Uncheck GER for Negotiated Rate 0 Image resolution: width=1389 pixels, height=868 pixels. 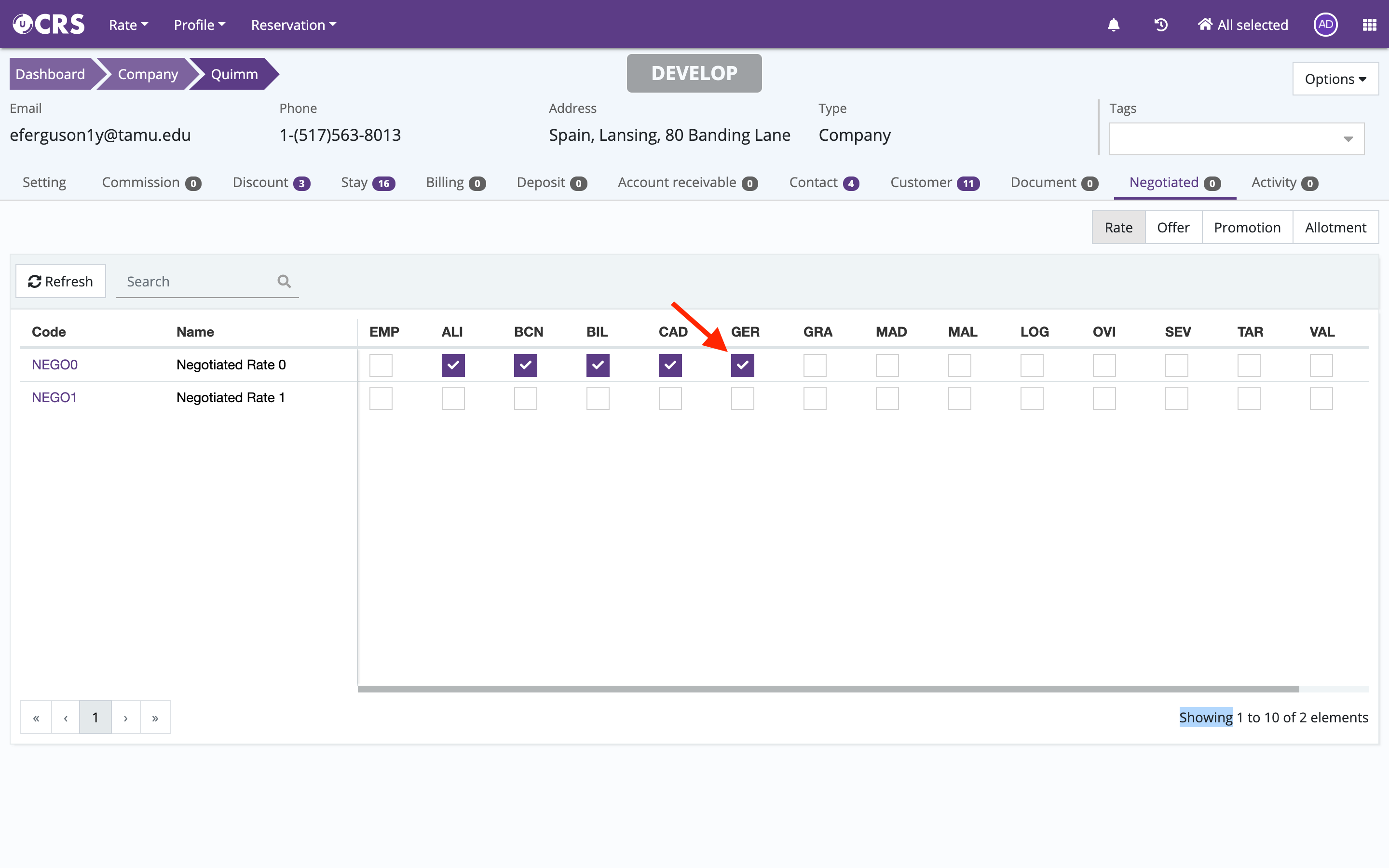click(x=742, y=365)
